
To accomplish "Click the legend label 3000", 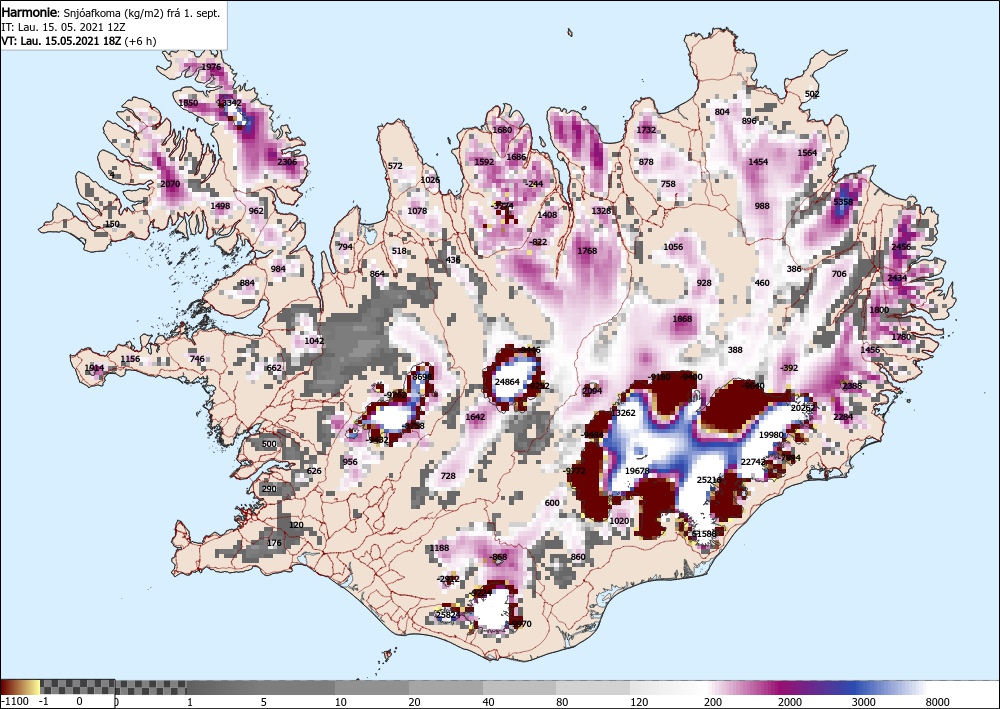I will pos(863,702).
